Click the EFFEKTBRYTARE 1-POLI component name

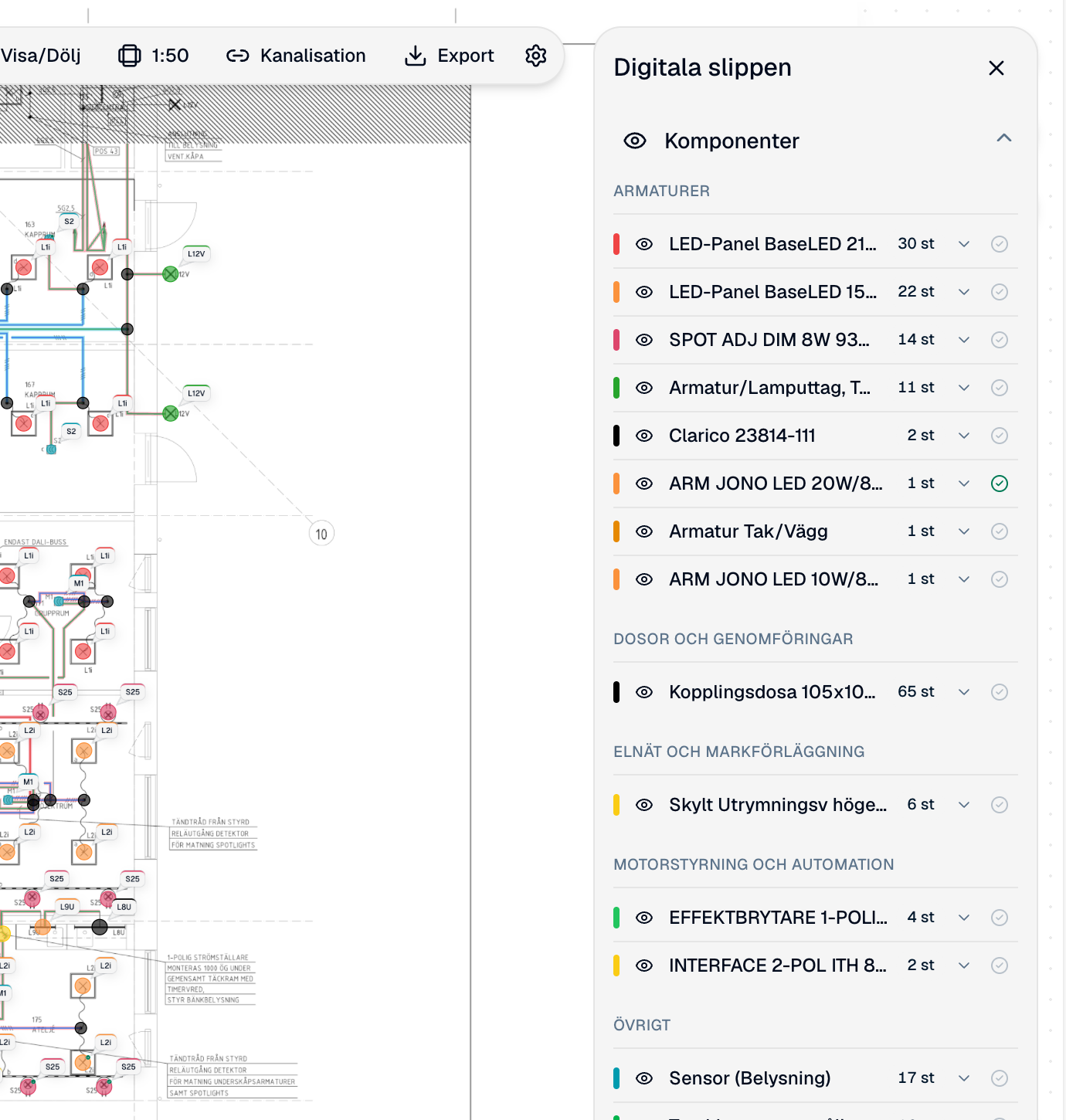point(778,918)
